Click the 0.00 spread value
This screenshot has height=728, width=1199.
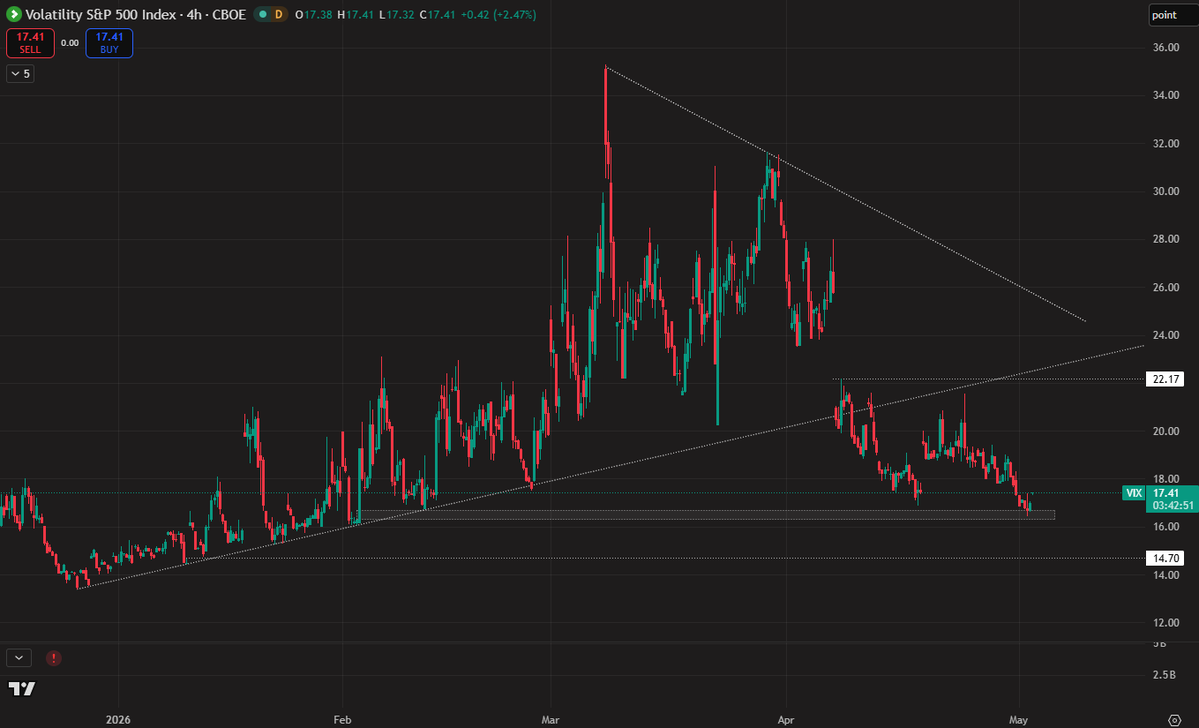coord(70,43)
